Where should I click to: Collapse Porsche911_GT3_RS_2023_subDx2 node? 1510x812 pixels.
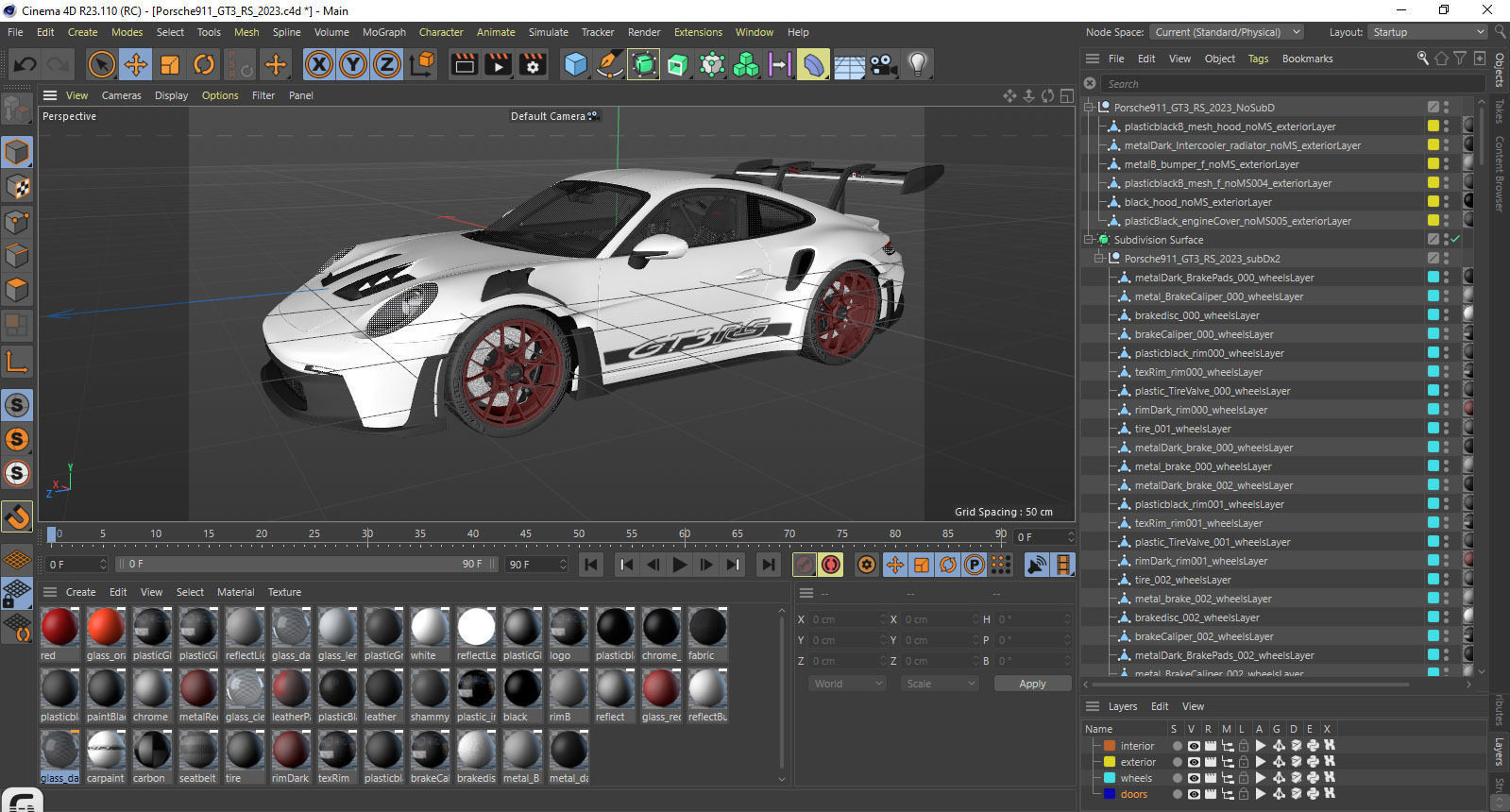click(1099, 259)
